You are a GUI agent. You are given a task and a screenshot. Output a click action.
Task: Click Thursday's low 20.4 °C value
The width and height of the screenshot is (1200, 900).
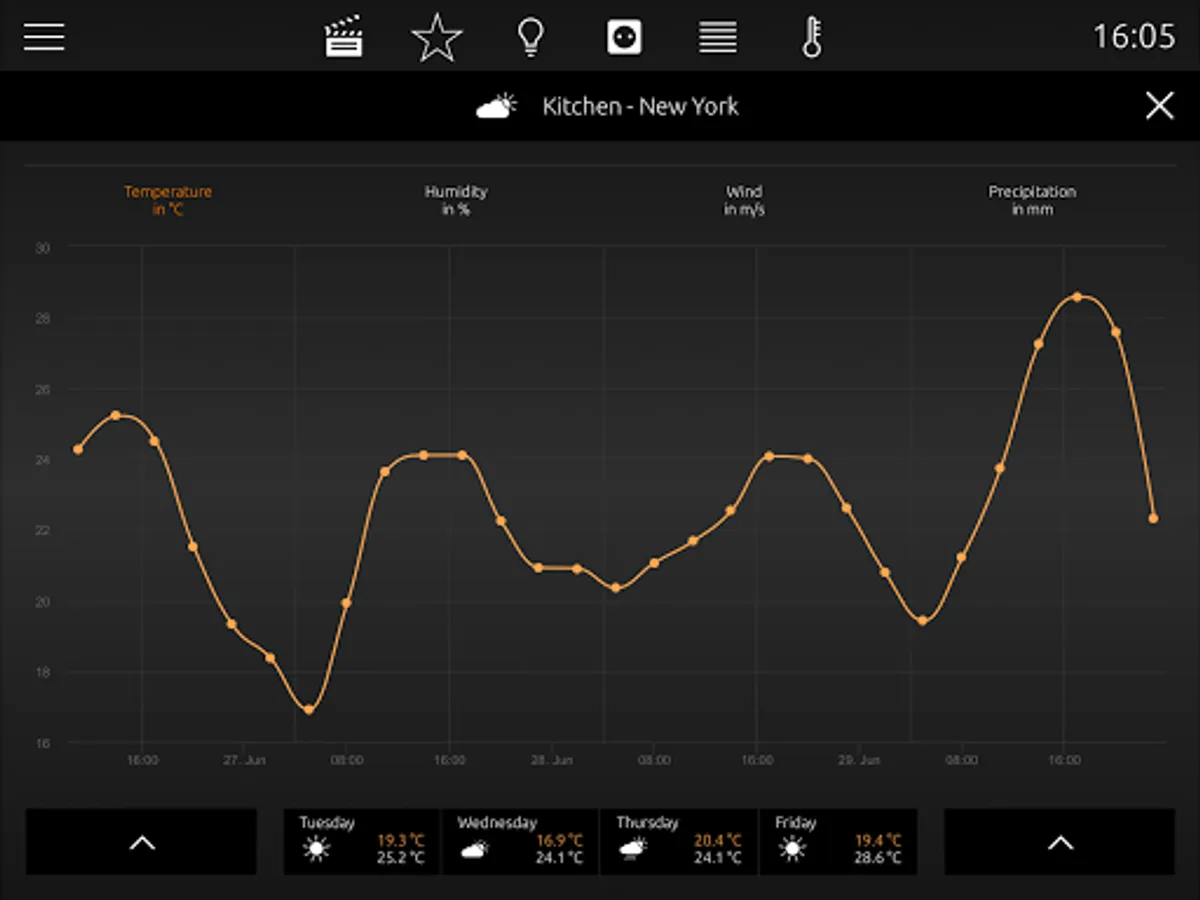[718, 840]
